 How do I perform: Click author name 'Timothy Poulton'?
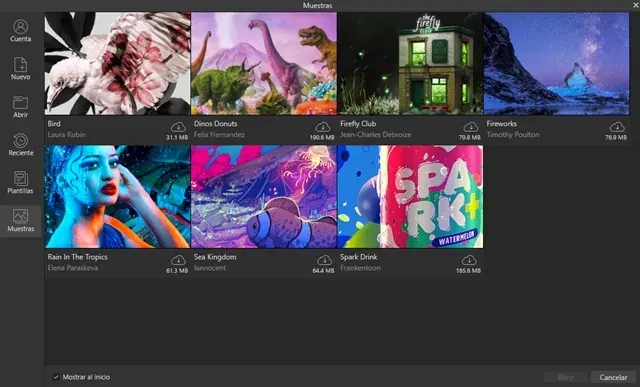(x=513, y=134)
